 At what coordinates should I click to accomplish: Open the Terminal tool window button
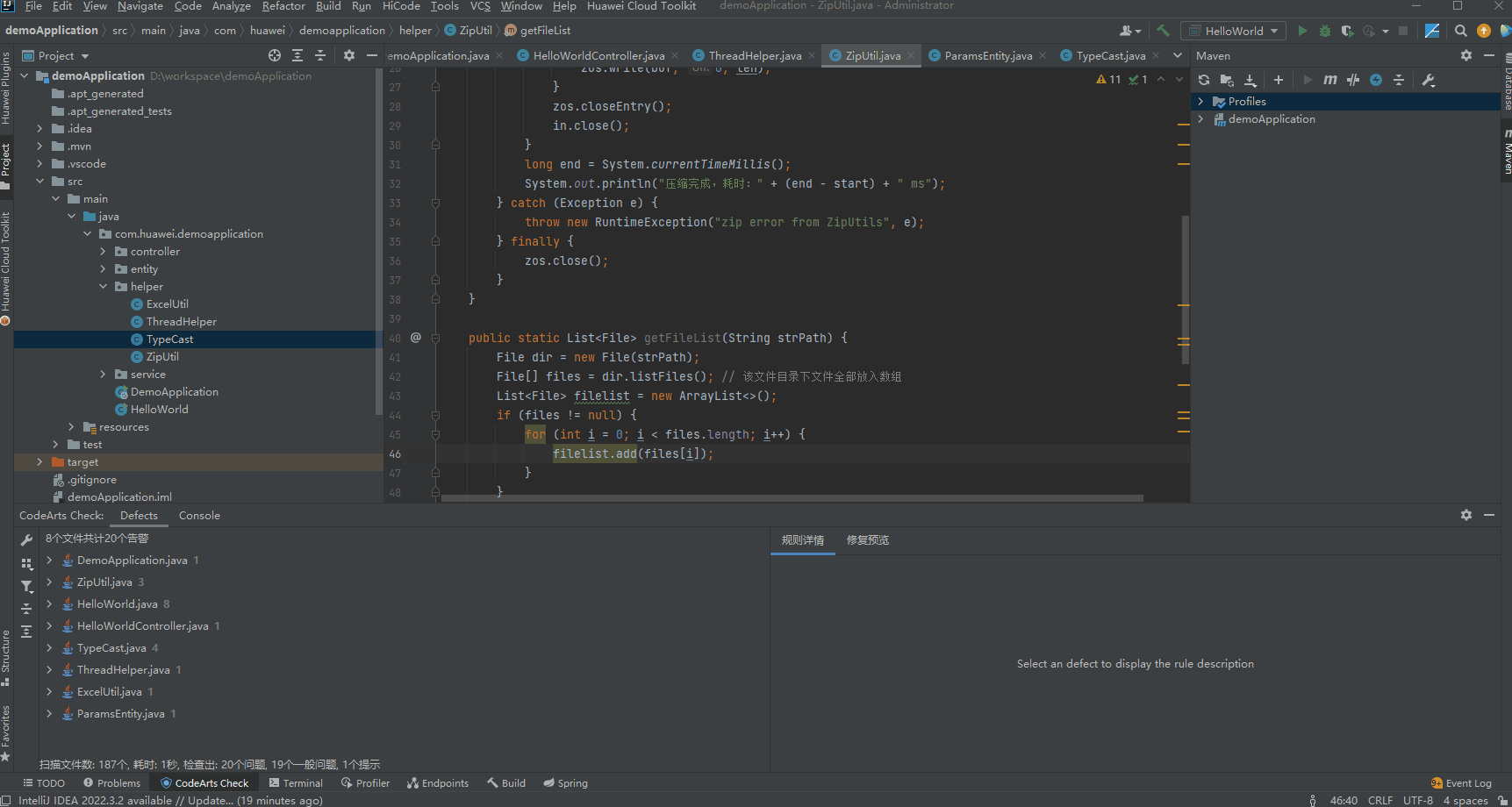click(296, 783)
